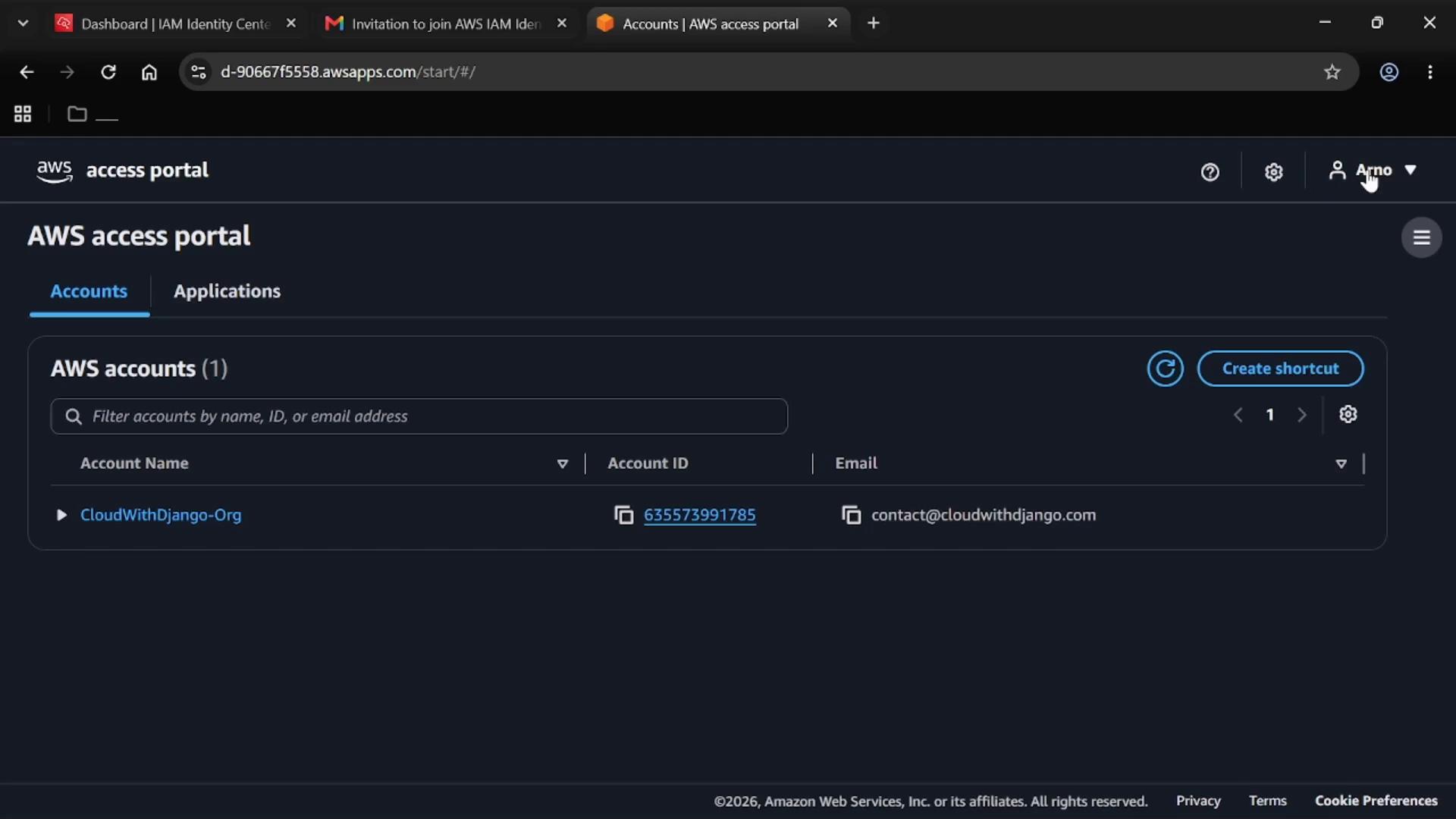Open the apps grid in bookmarks bar
Viewport: 1456px width, 819px height.
(23, 114)
